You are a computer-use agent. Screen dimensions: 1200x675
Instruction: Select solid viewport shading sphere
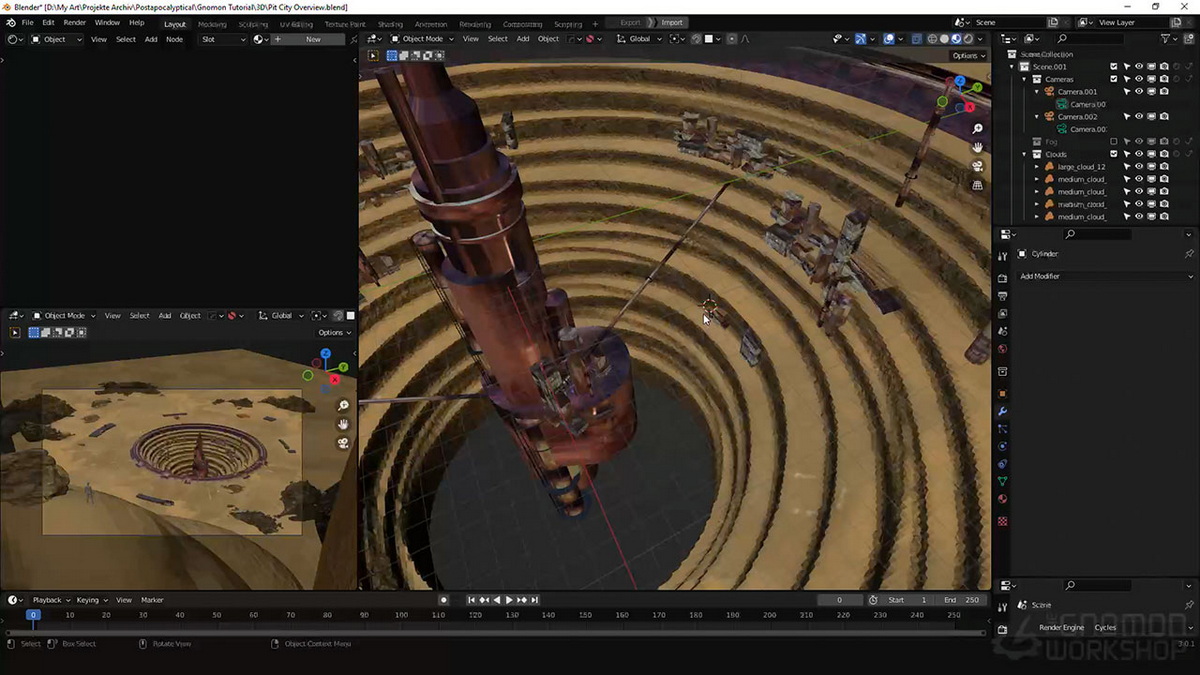point(944,39)
